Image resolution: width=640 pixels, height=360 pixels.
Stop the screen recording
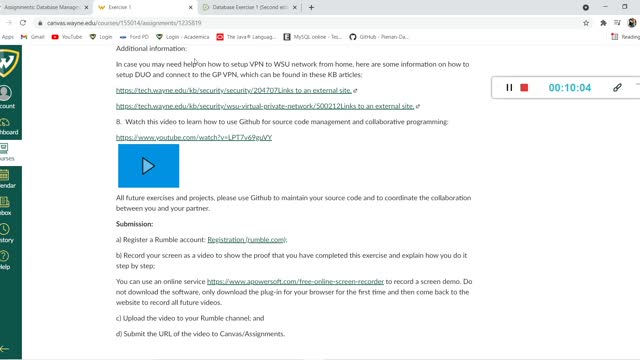pyautogui.click(x=524, y=87)
